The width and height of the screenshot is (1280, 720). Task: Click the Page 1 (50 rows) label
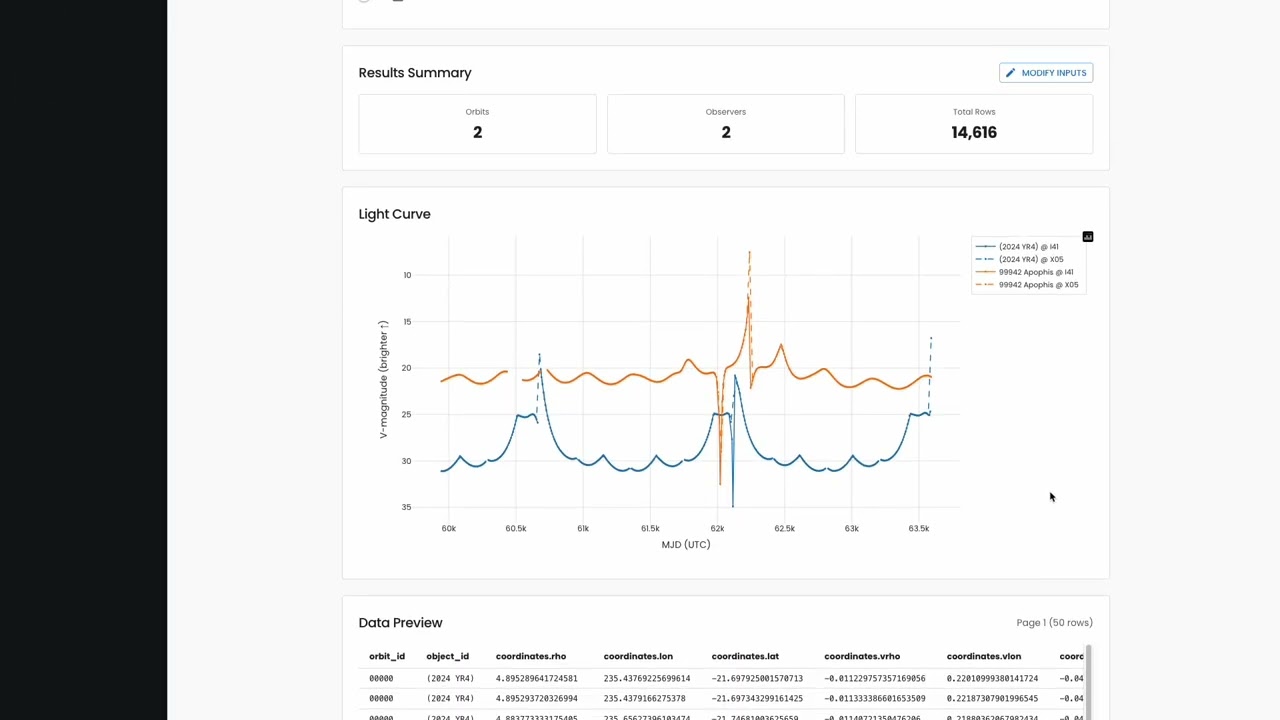click(x=1054, y=622)
